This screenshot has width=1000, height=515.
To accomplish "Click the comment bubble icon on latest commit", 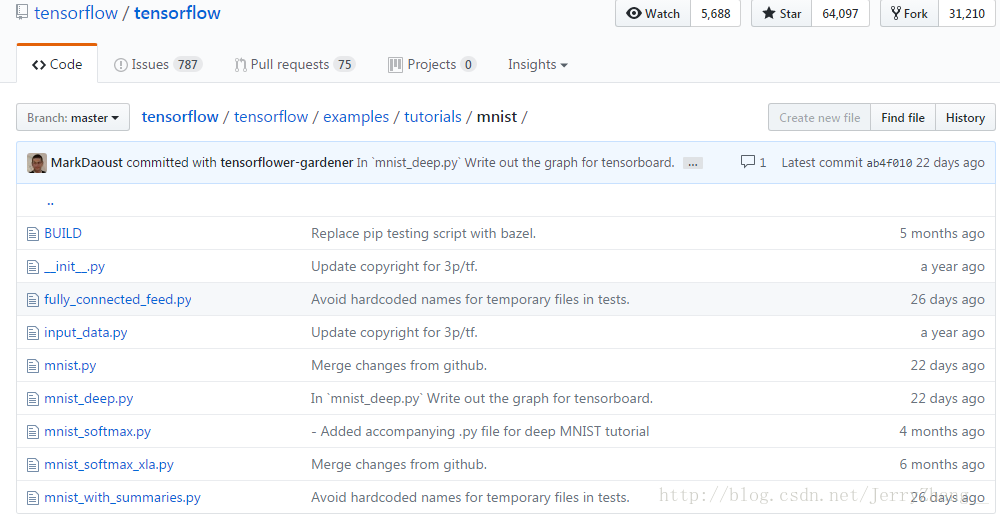I will pos(747,163).
